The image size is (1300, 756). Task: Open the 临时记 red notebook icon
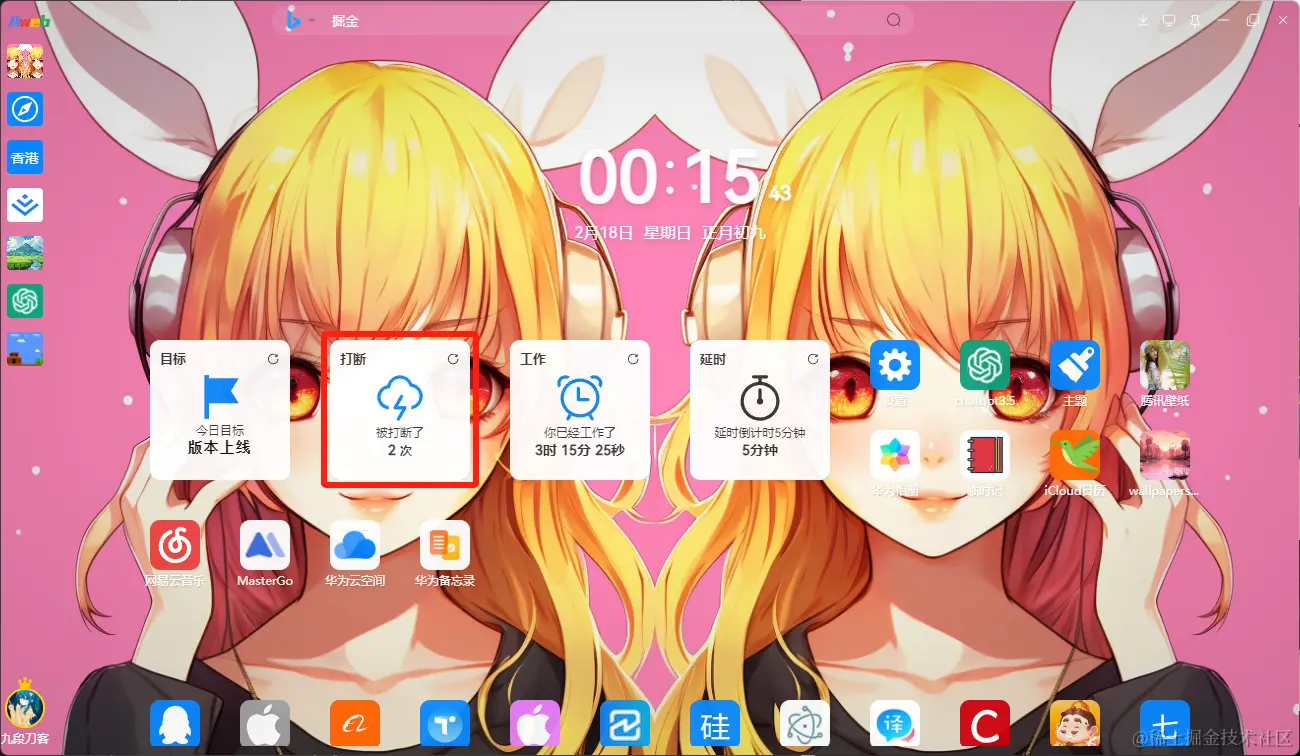(x=985, y=455)
